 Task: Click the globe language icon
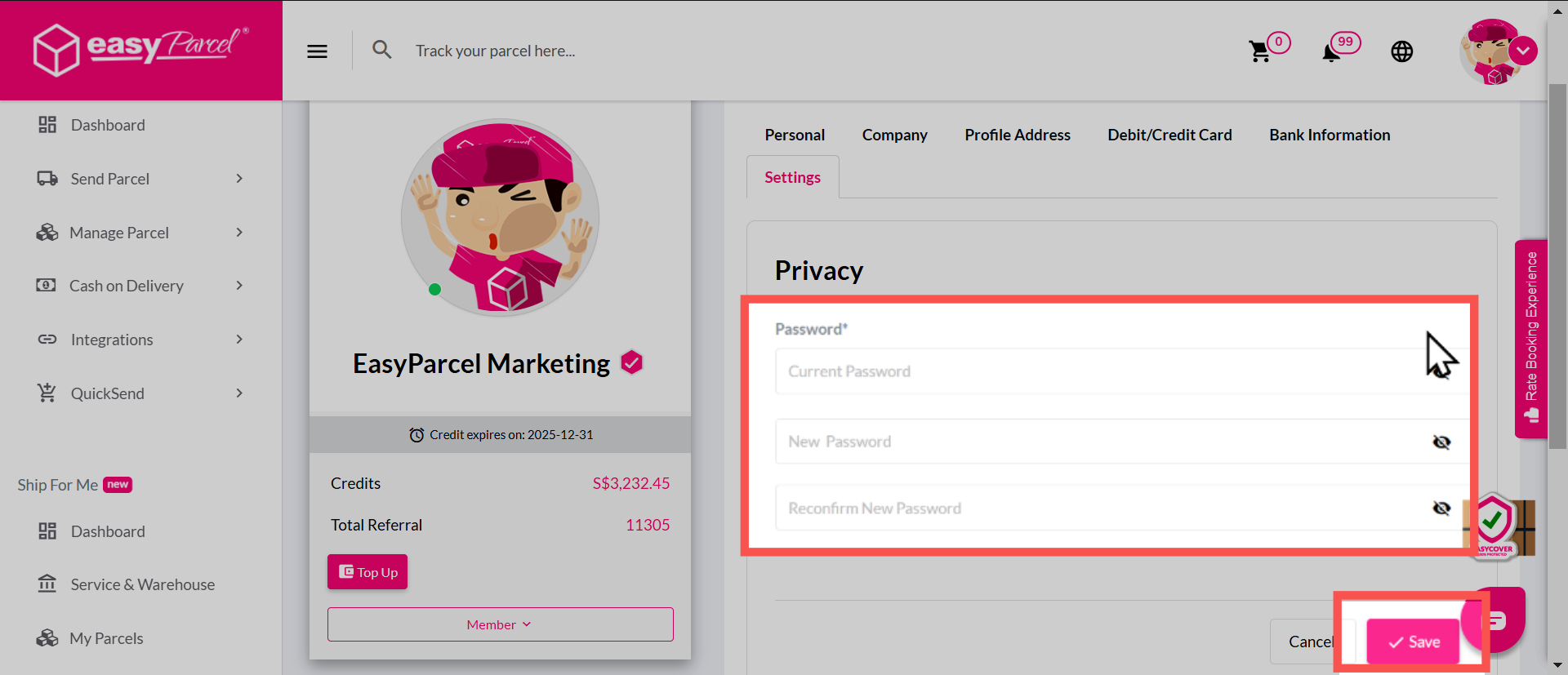click(x=1401, y=51)
